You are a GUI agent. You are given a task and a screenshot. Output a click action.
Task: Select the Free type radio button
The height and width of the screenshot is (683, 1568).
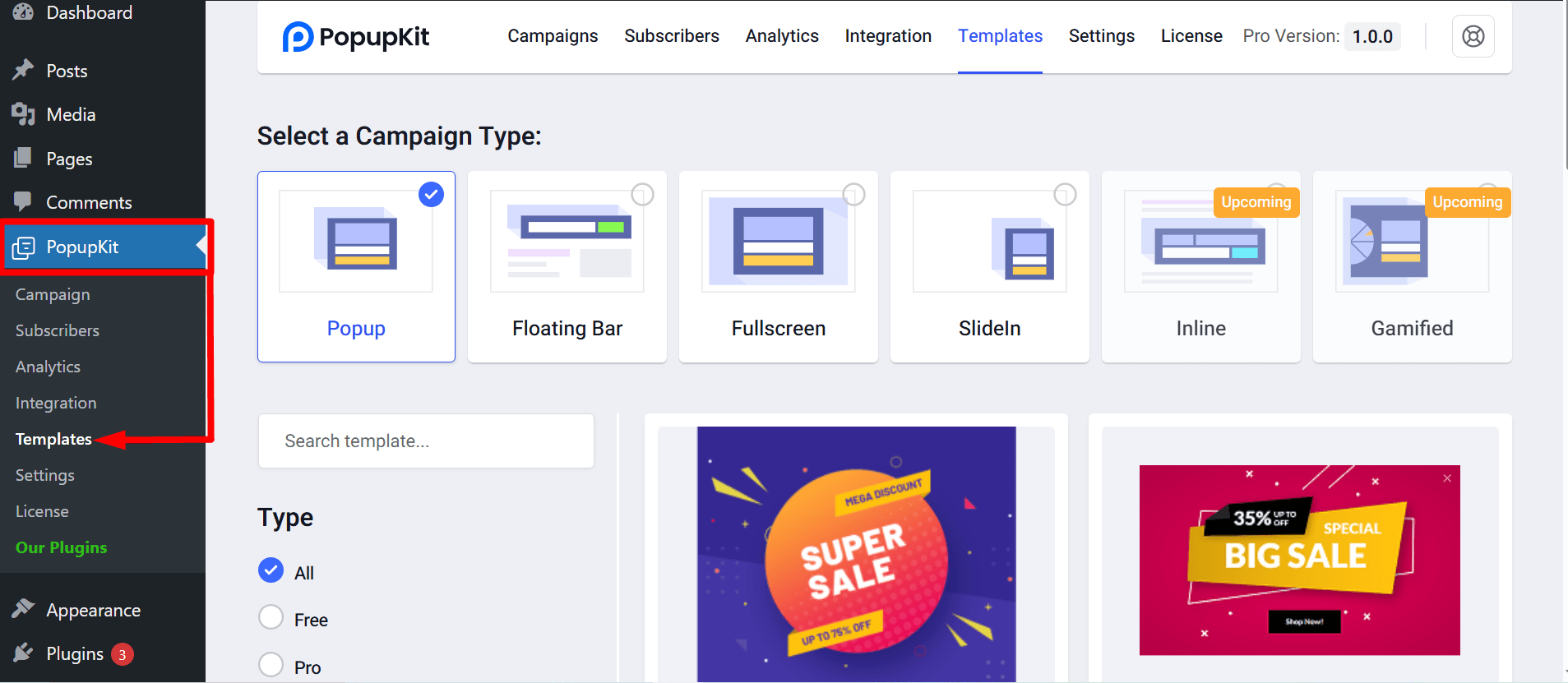click(271, 617)
